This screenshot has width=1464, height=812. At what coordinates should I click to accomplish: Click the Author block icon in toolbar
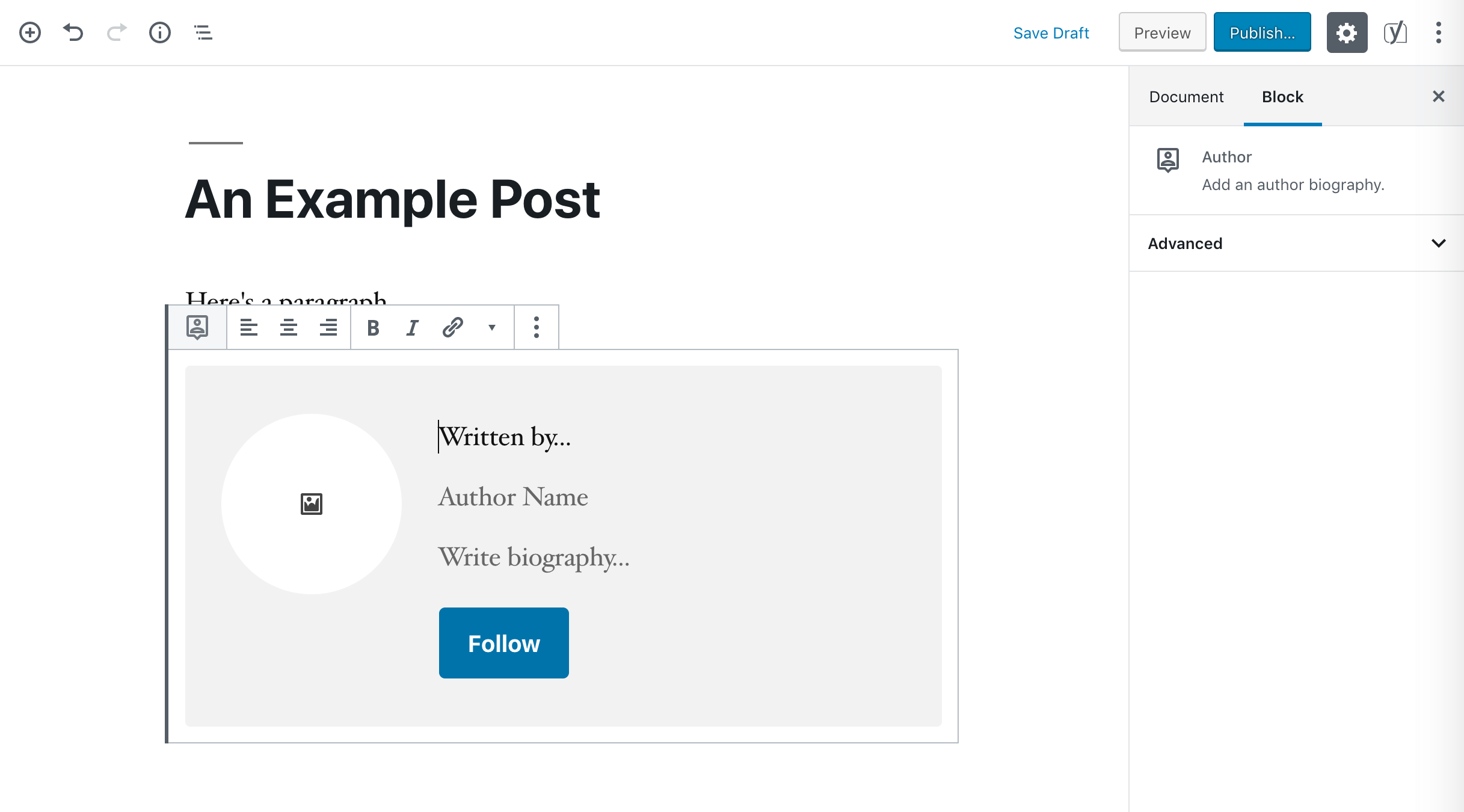(x=198, y=327)
